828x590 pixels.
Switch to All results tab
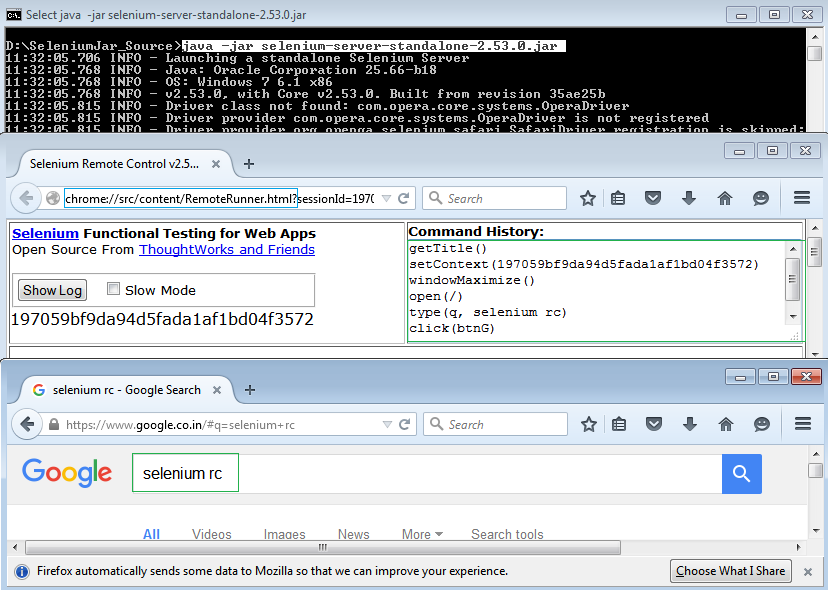(x=152, y=534)
